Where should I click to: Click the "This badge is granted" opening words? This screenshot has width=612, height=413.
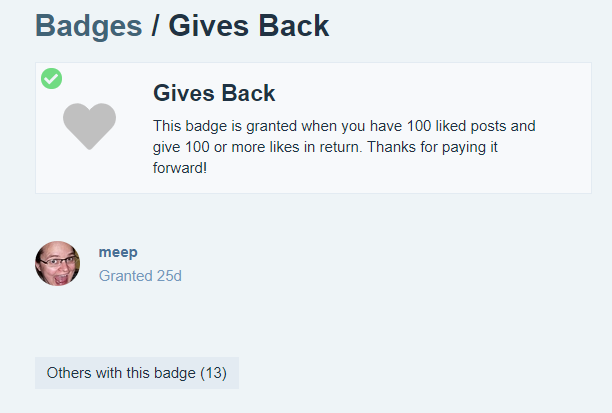click(225, 126)
